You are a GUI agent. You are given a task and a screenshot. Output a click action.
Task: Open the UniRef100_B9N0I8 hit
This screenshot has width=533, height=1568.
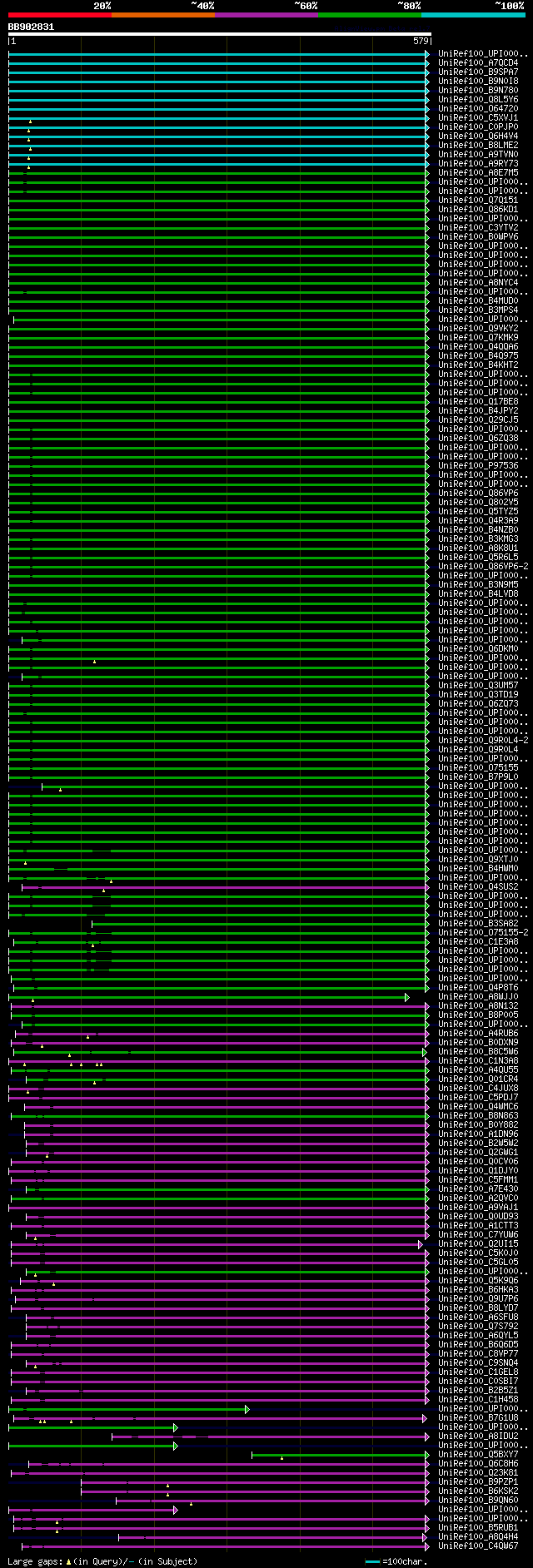click(478, 82)
